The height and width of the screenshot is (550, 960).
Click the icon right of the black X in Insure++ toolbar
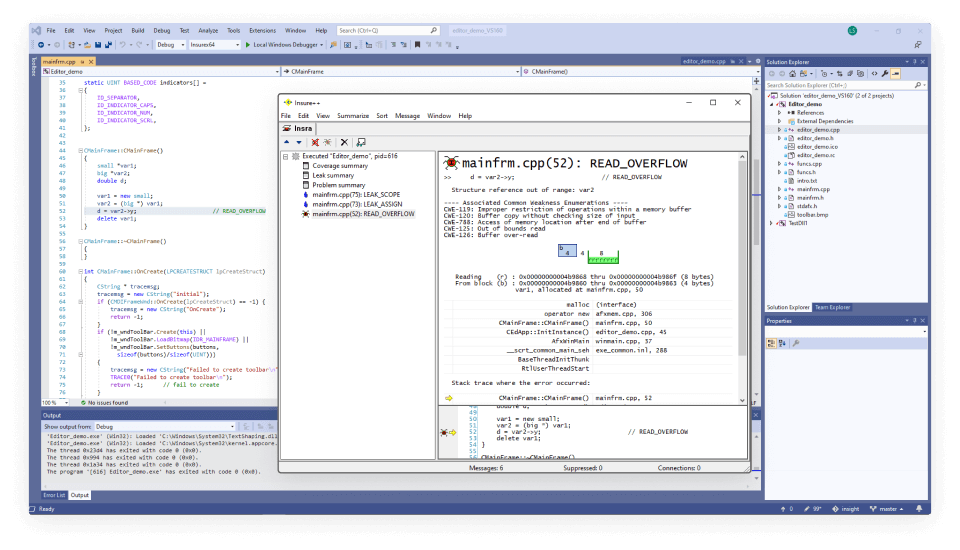(361, 142)
